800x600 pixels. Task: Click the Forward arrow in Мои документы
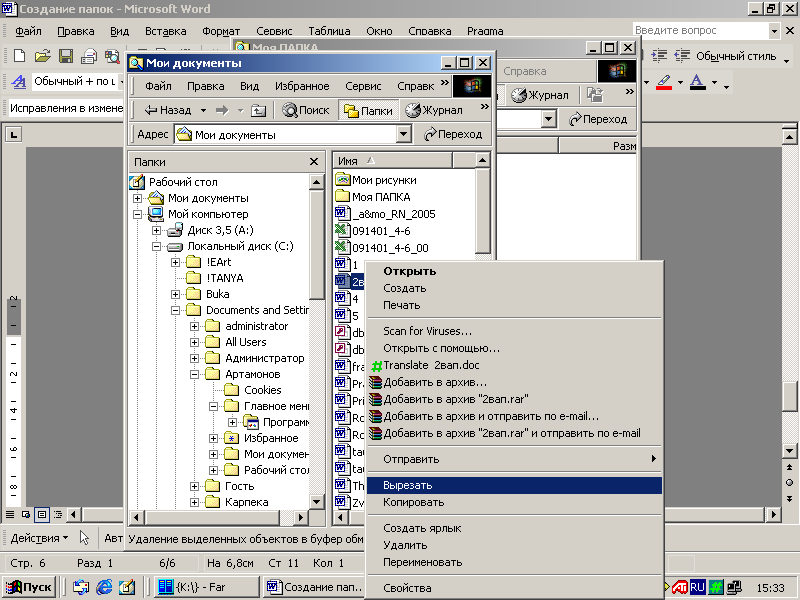[222, 110]
